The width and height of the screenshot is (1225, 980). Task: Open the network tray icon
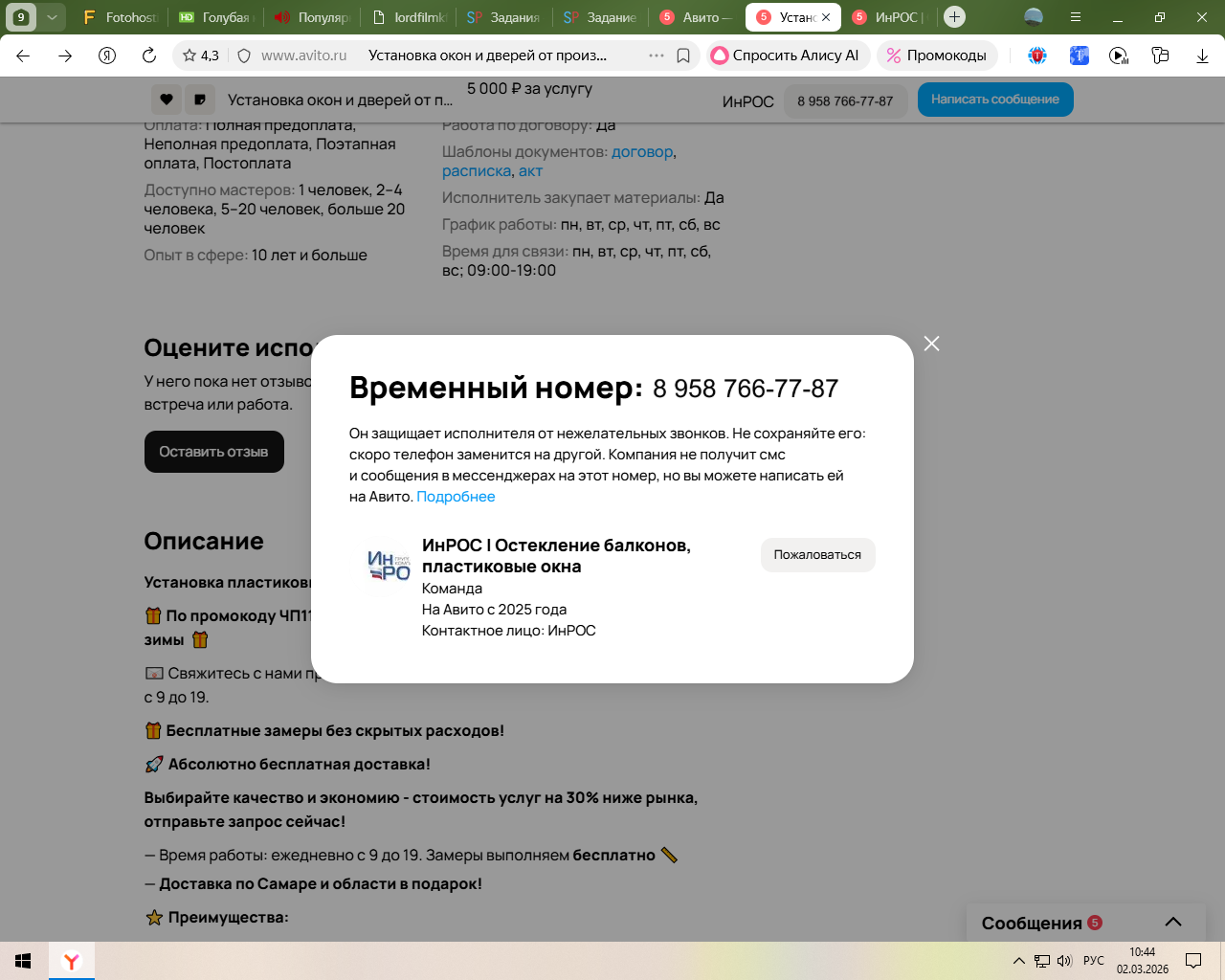tap(1042, 961)
